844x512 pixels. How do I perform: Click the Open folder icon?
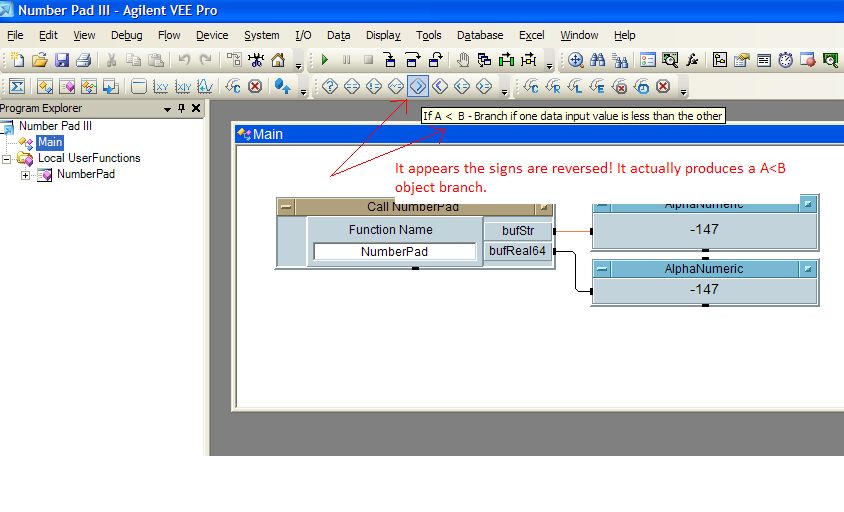40,61
